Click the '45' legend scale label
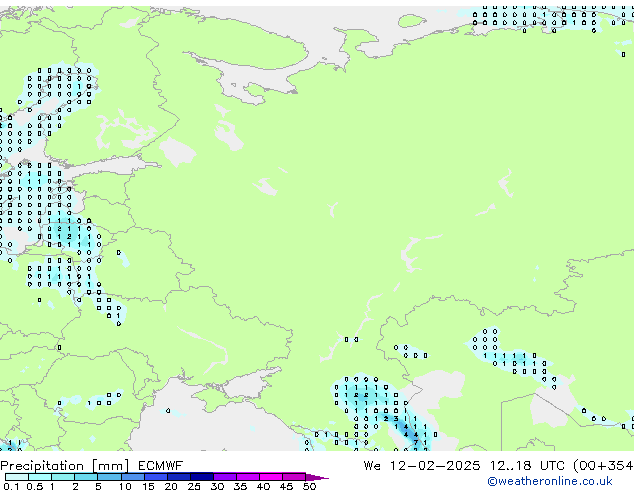Image resolution: width=634 pixels, height=490 pixels. (x=287, y=486)
